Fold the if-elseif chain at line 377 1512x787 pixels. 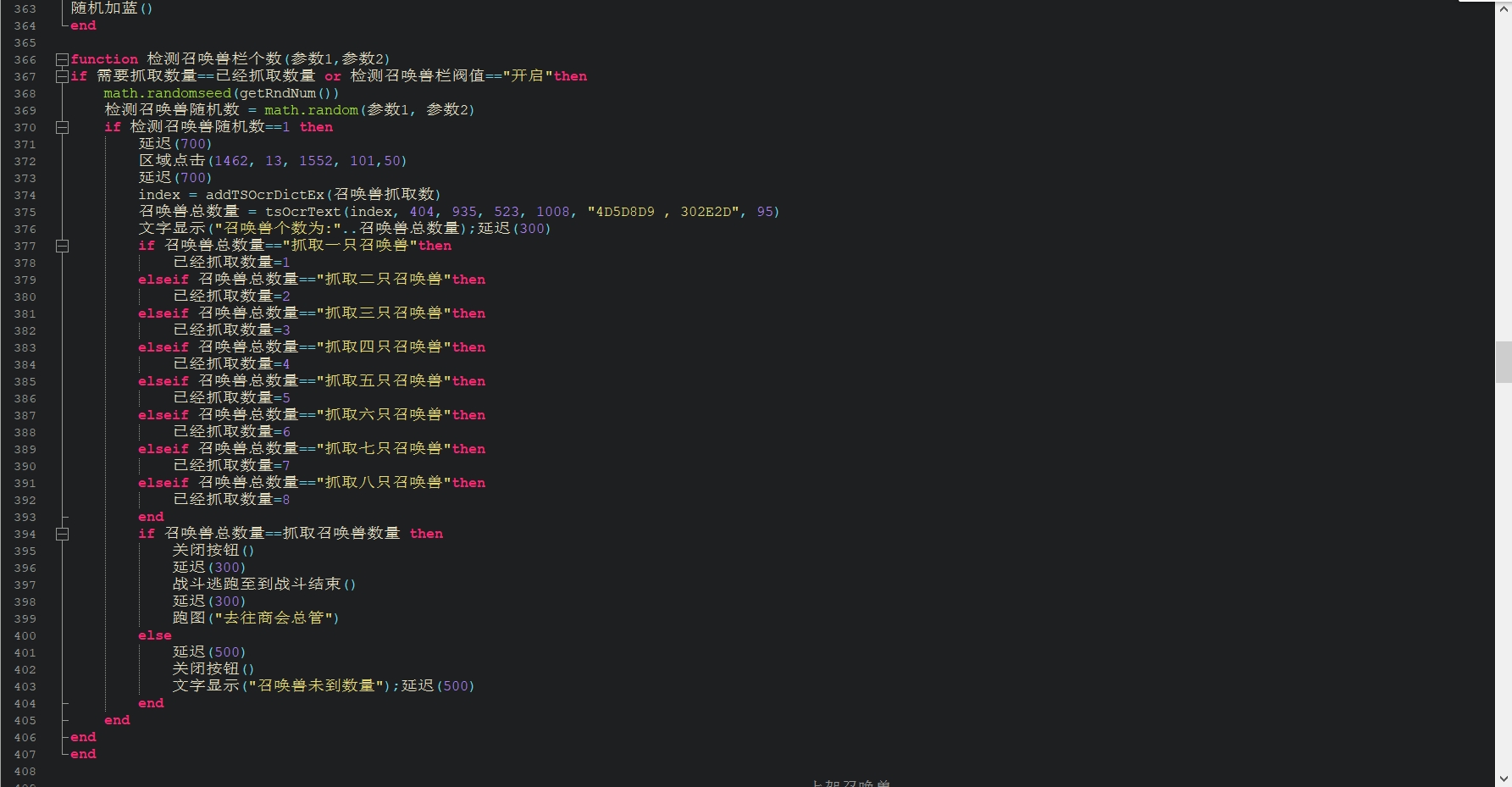62,246
